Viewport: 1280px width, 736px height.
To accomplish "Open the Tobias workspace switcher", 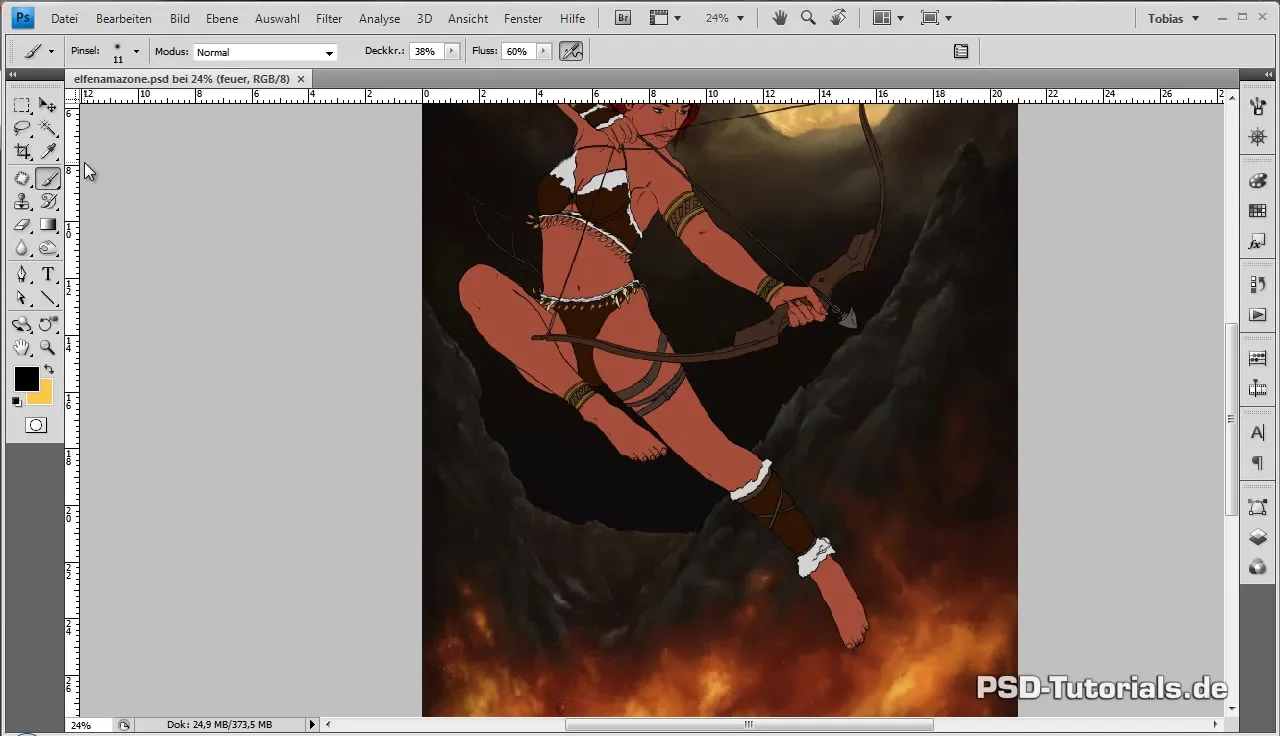I will click(1173, 18).
